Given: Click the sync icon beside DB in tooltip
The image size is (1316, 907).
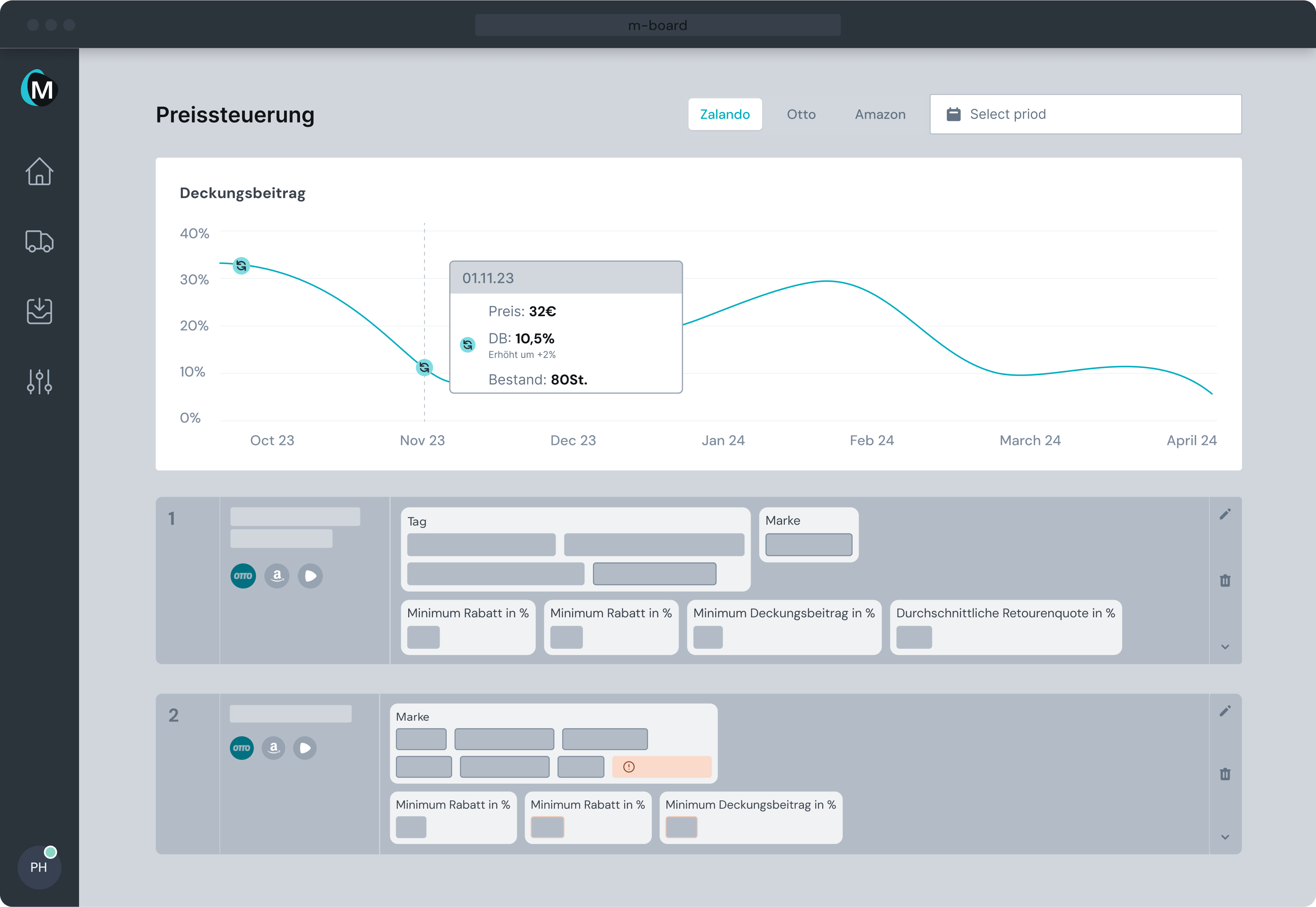Looking at the screenshot, I should point(467,344).
